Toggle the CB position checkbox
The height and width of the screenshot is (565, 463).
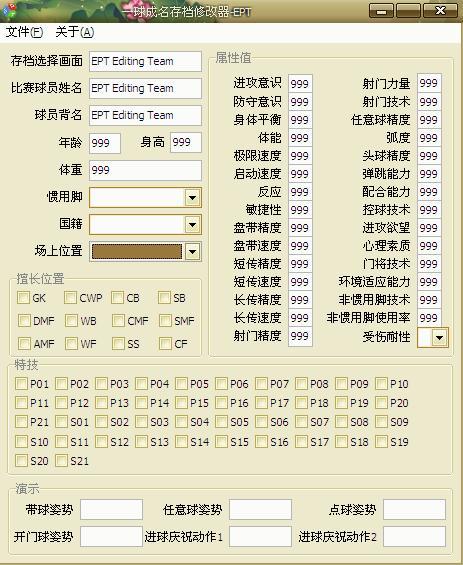(x=117, y=298)
